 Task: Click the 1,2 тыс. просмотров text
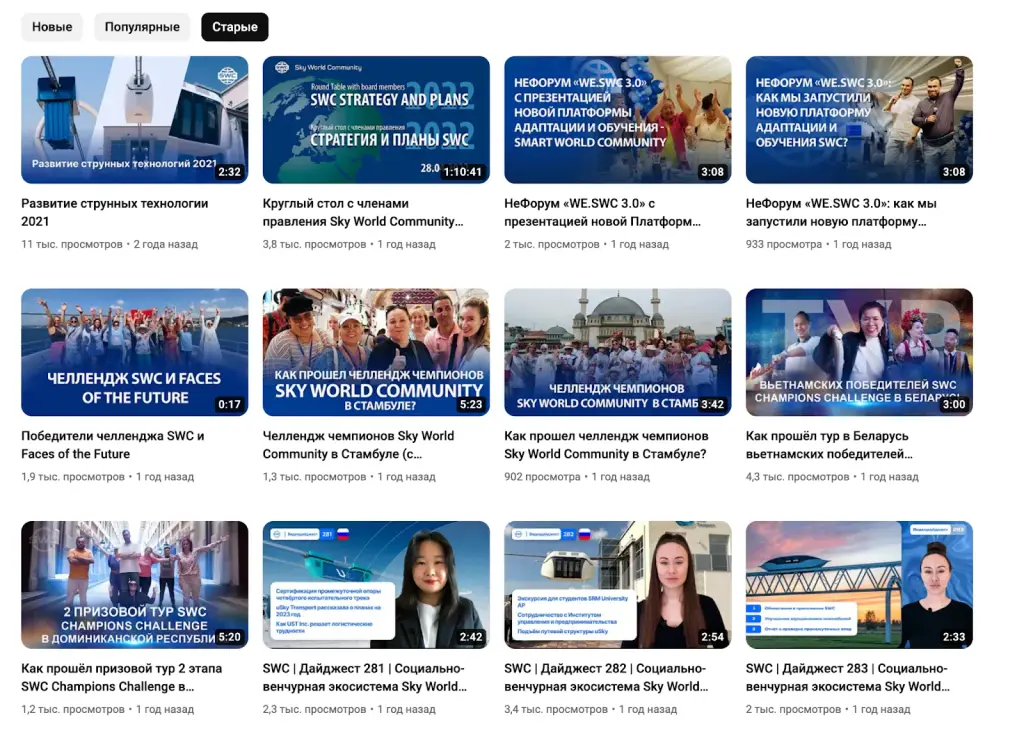tap(72, 709)
